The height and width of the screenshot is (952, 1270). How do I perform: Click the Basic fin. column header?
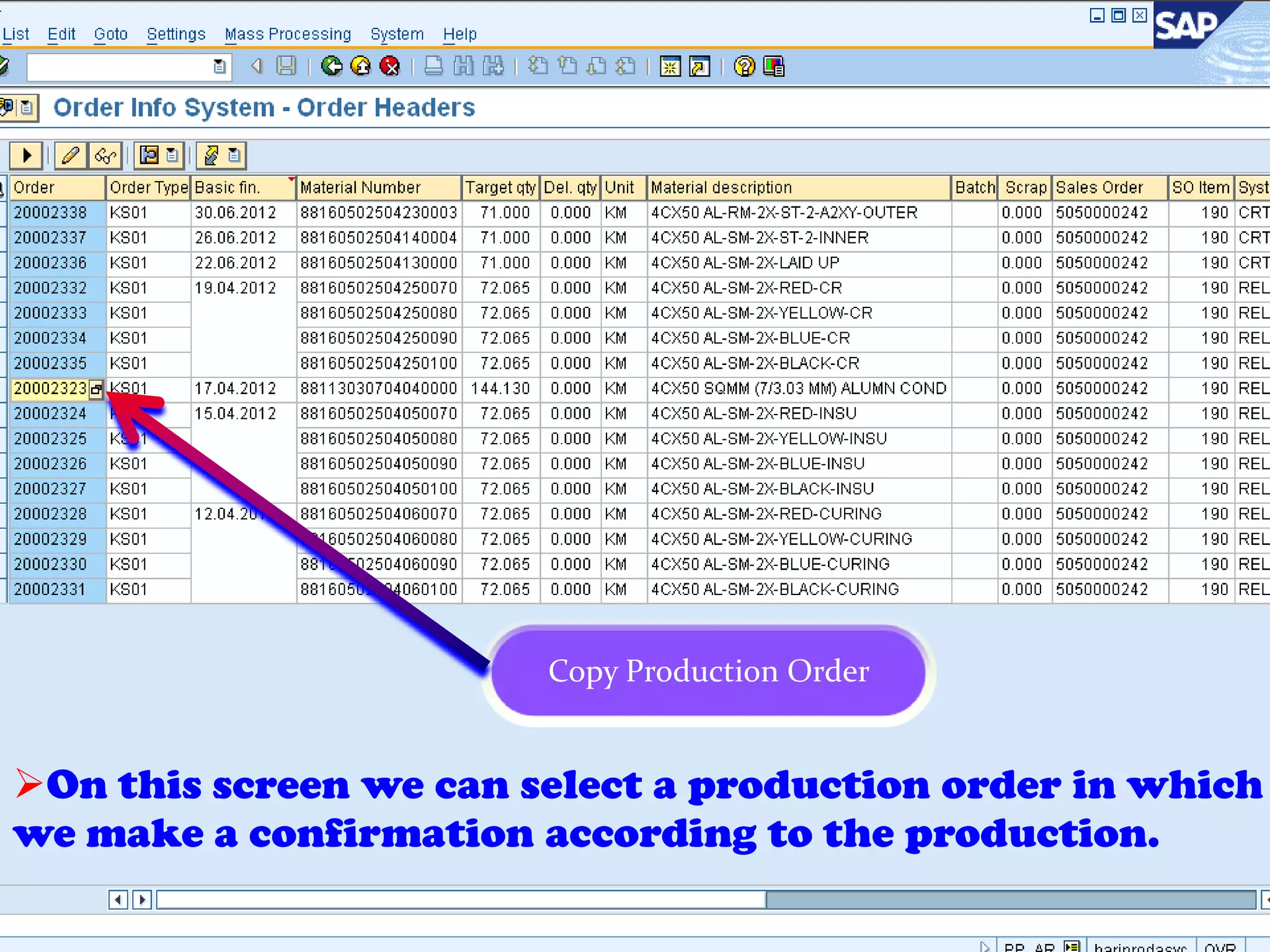tap(243, 188)
